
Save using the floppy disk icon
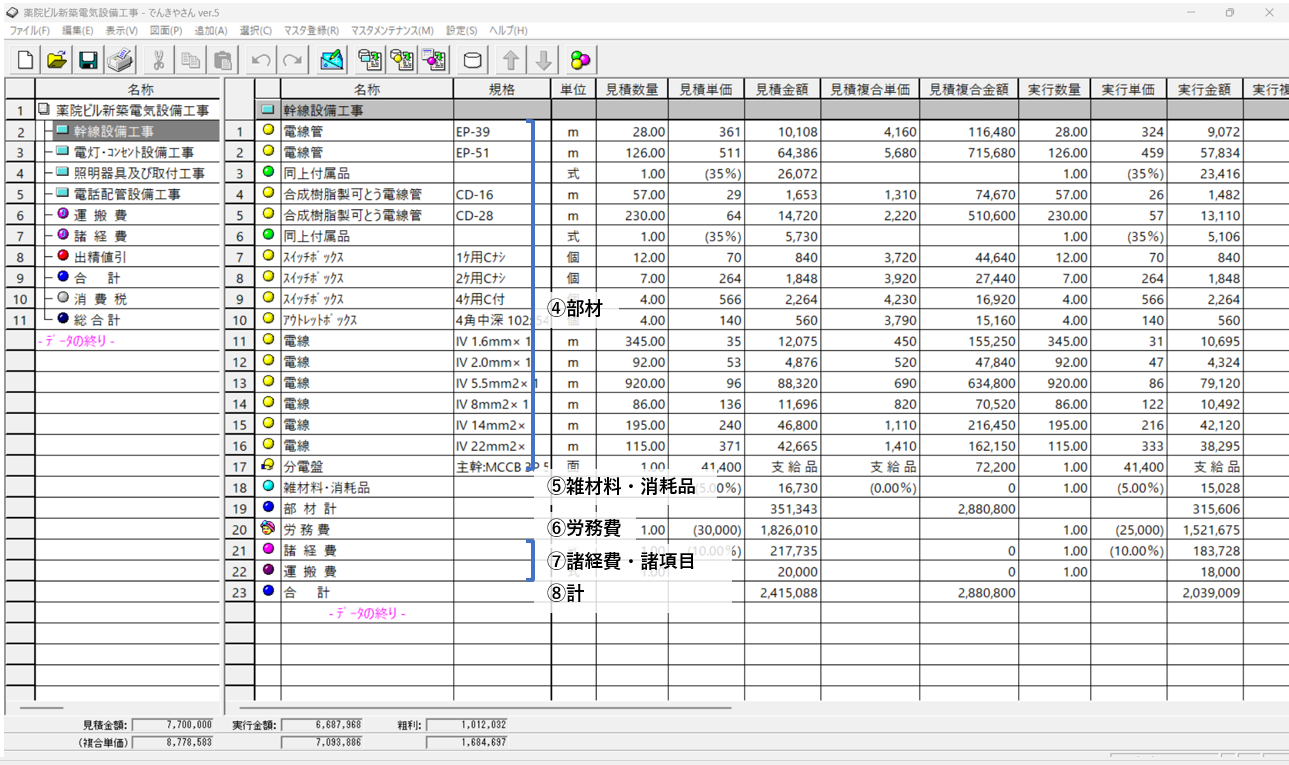tap(88, 60)
